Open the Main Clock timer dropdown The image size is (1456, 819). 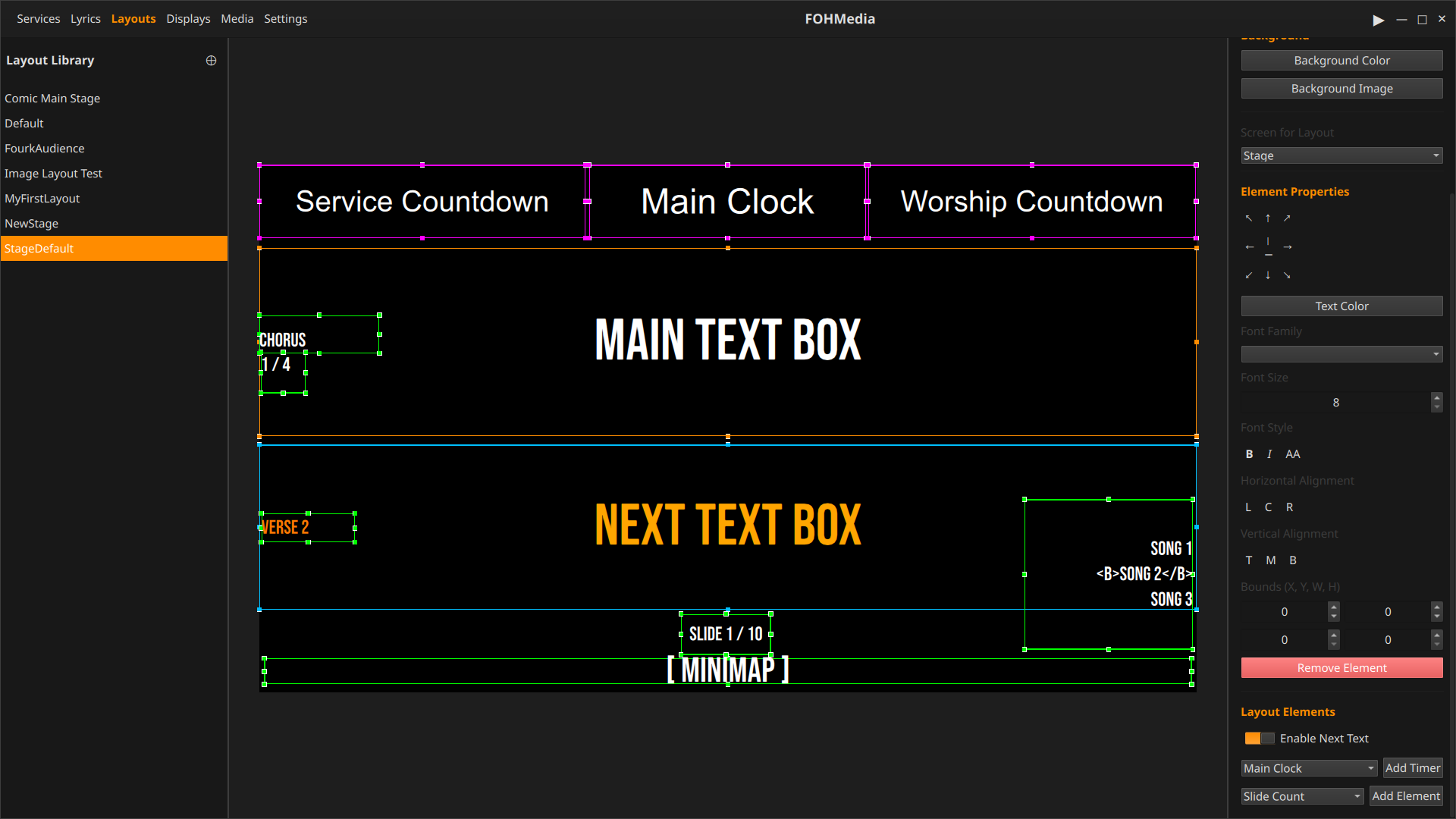pos(1309,769)
